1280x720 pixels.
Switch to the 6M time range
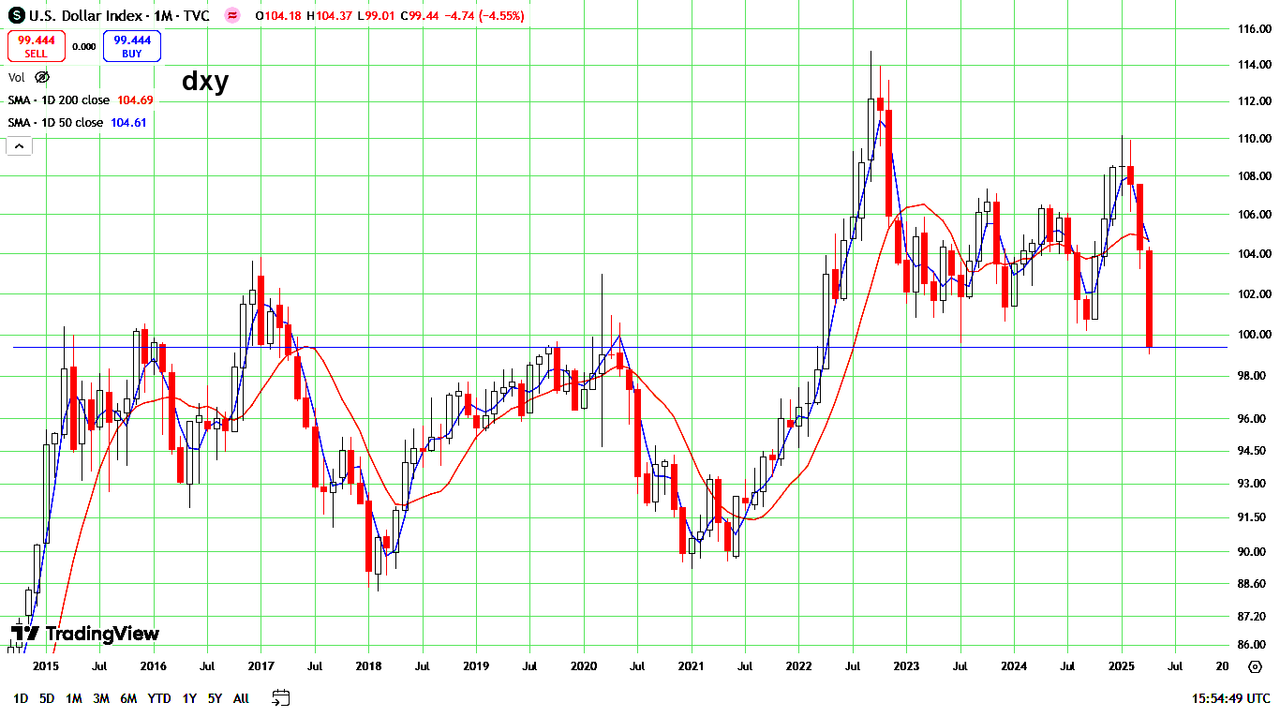point(128,698)
